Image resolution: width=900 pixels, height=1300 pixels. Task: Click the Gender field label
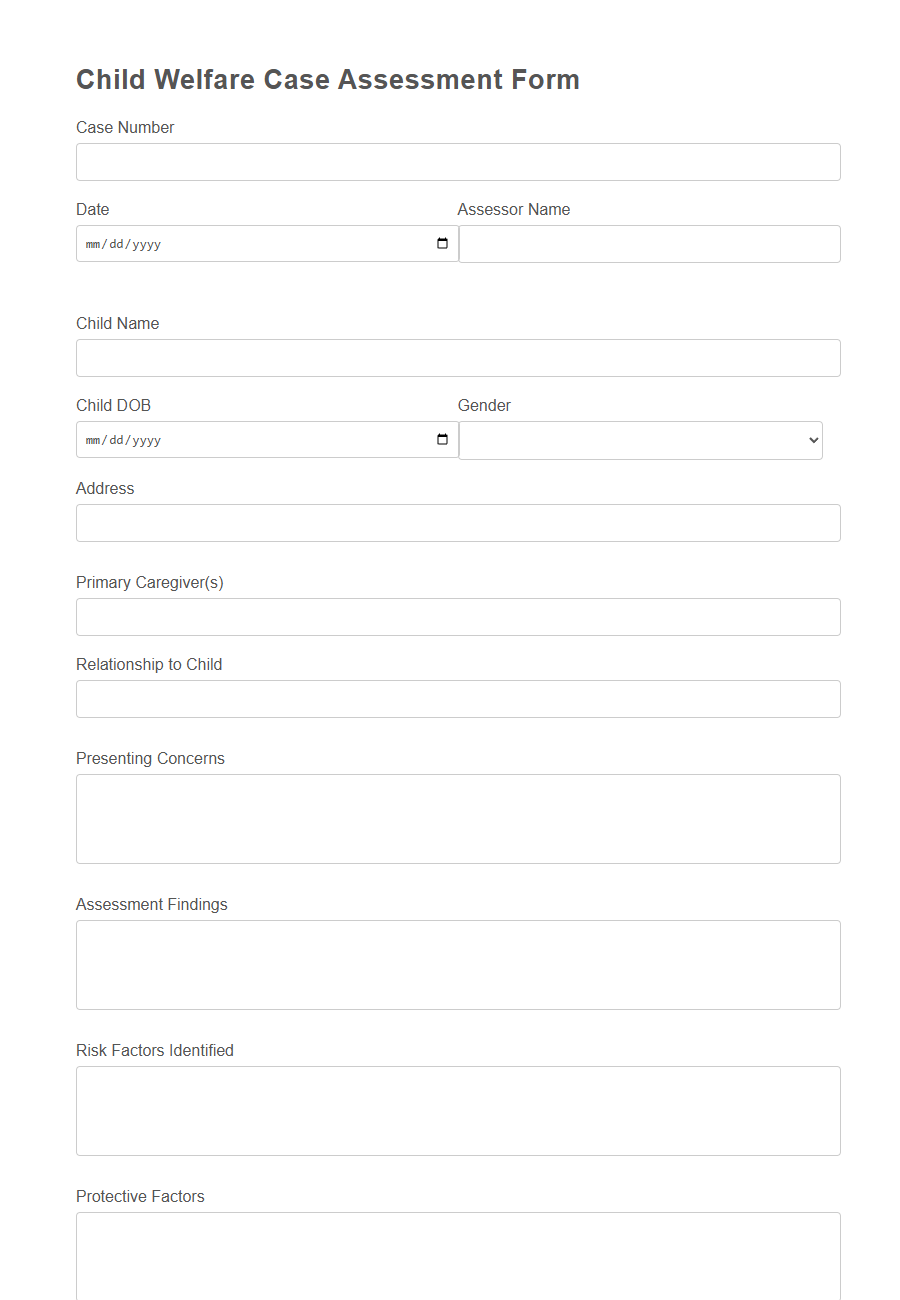pos(484,405)
